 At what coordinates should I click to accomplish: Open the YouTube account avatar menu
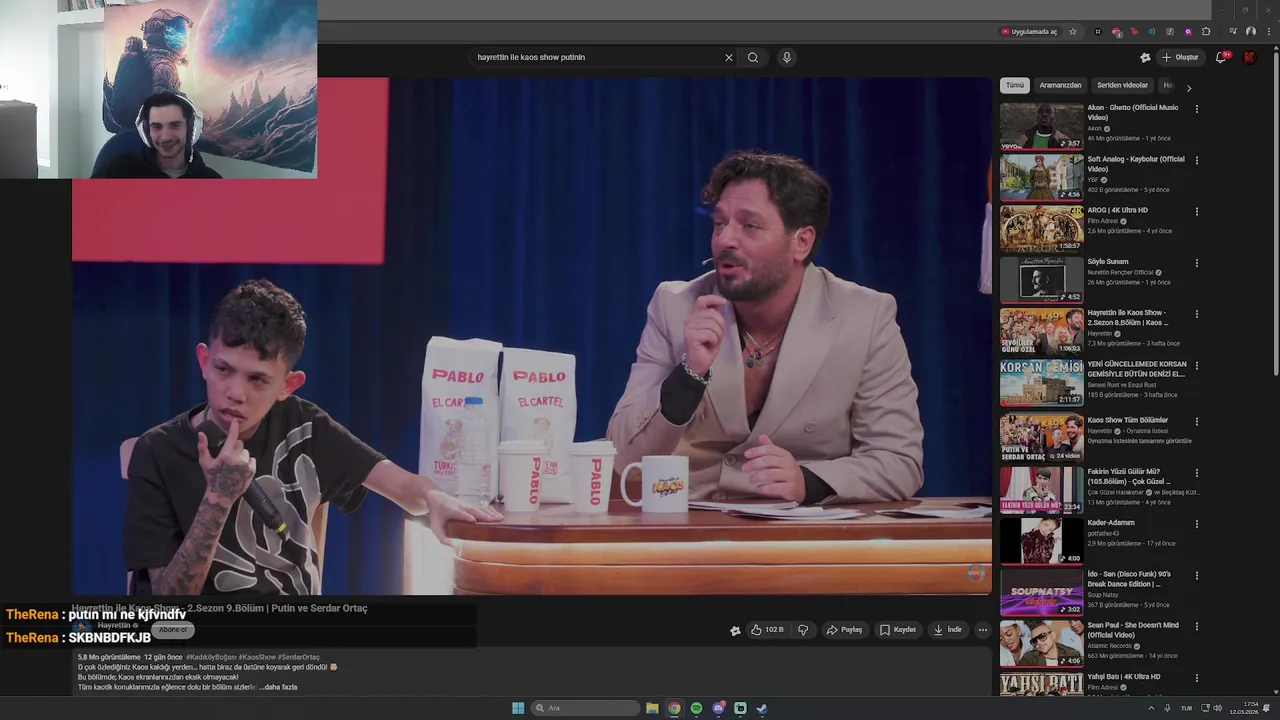click(1249, 57)
